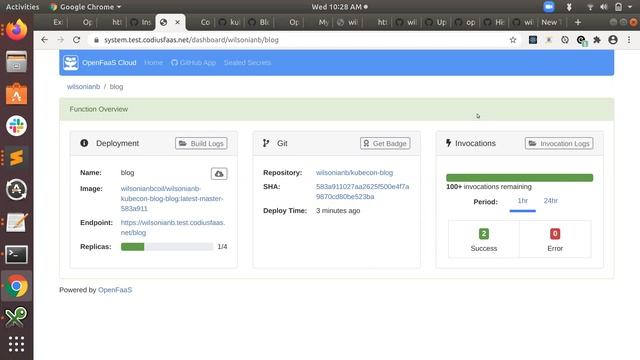640x360 pixels.
Task: Click the Invocations lightning bolt icon
Action: 448,143
